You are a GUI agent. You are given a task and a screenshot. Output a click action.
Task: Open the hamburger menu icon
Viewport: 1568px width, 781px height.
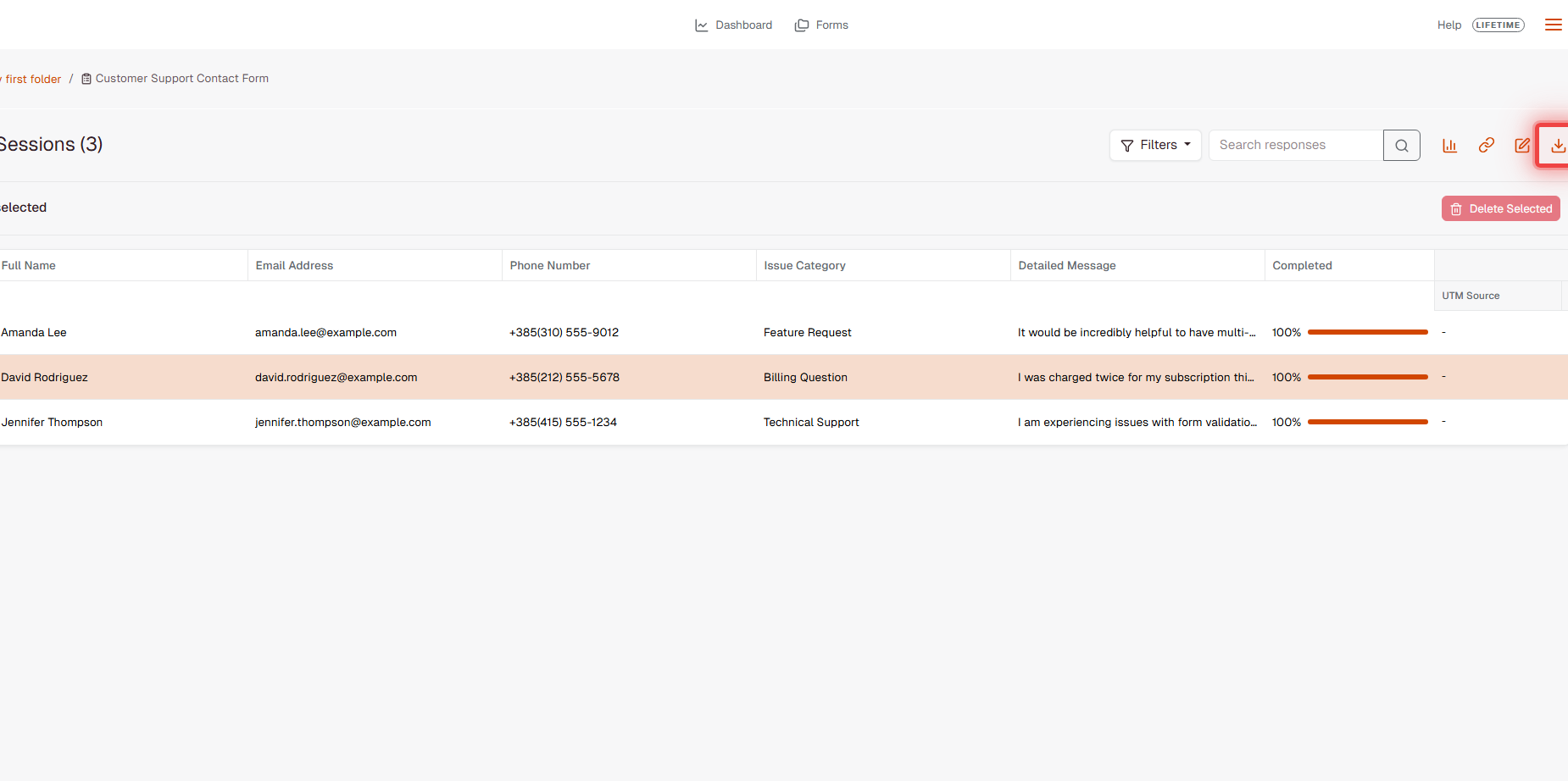(x=1554, y=24)
